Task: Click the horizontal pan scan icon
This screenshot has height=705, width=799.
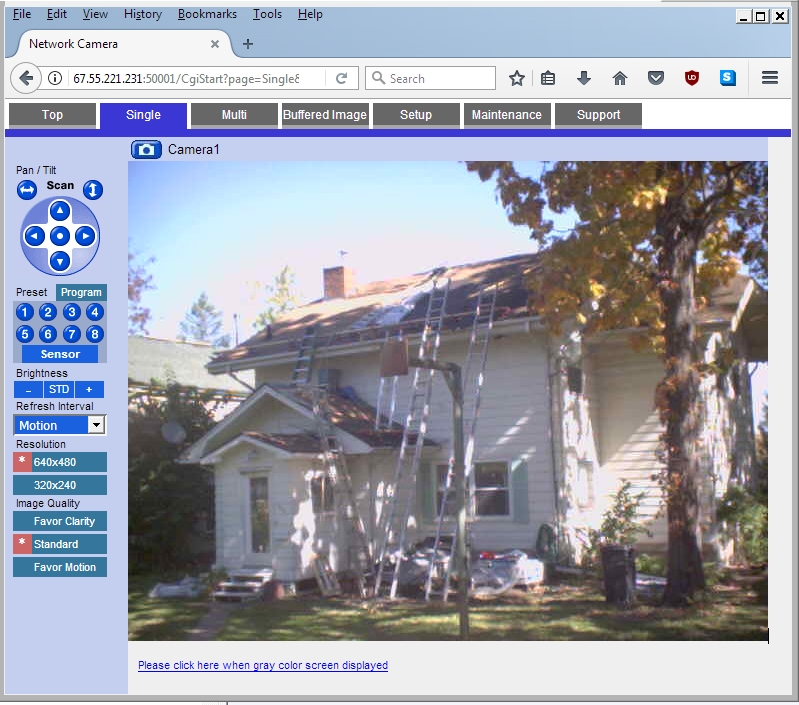Action: 27,190
